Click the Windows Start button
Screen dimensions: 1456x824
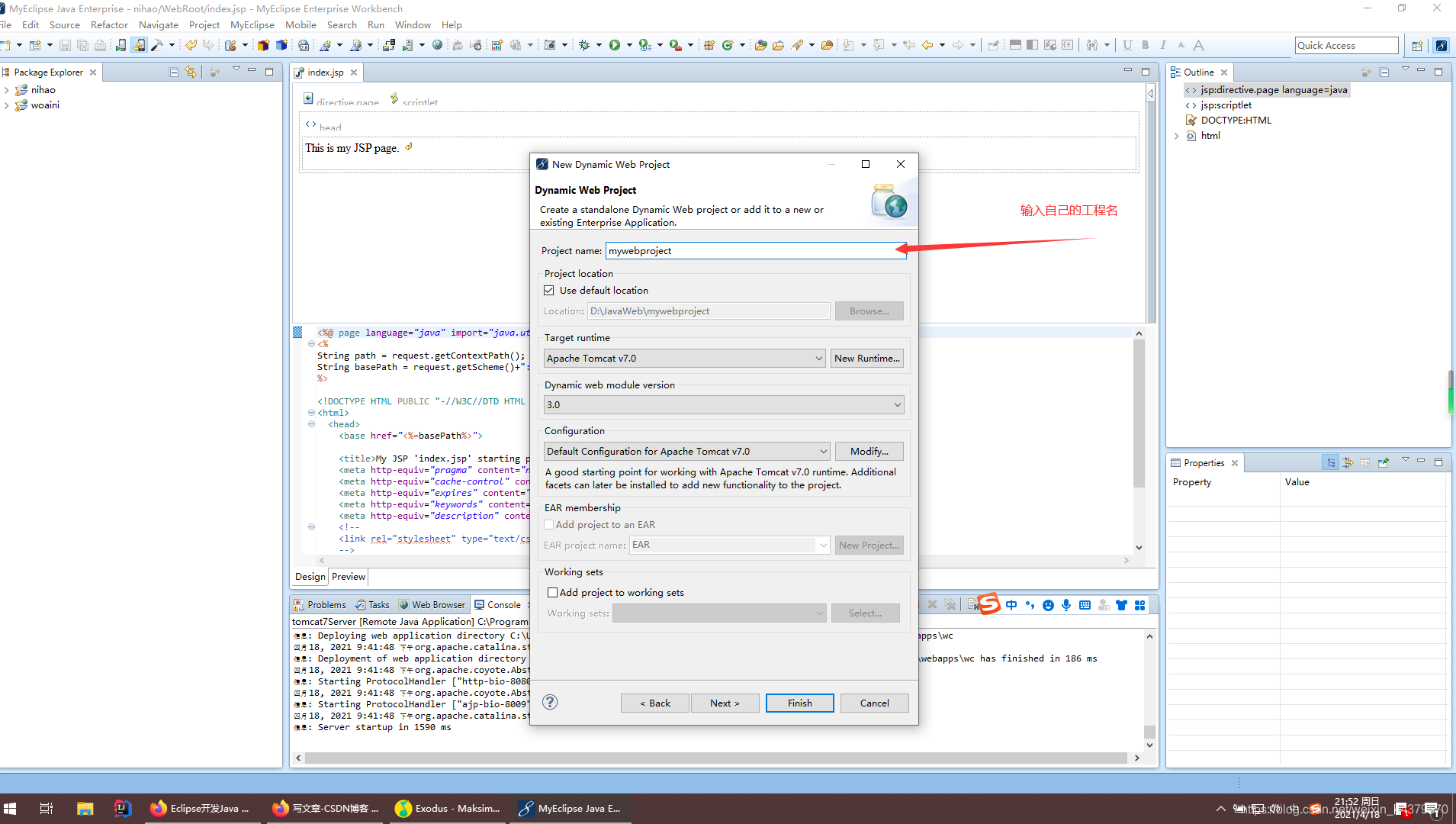tap(10, 808)
